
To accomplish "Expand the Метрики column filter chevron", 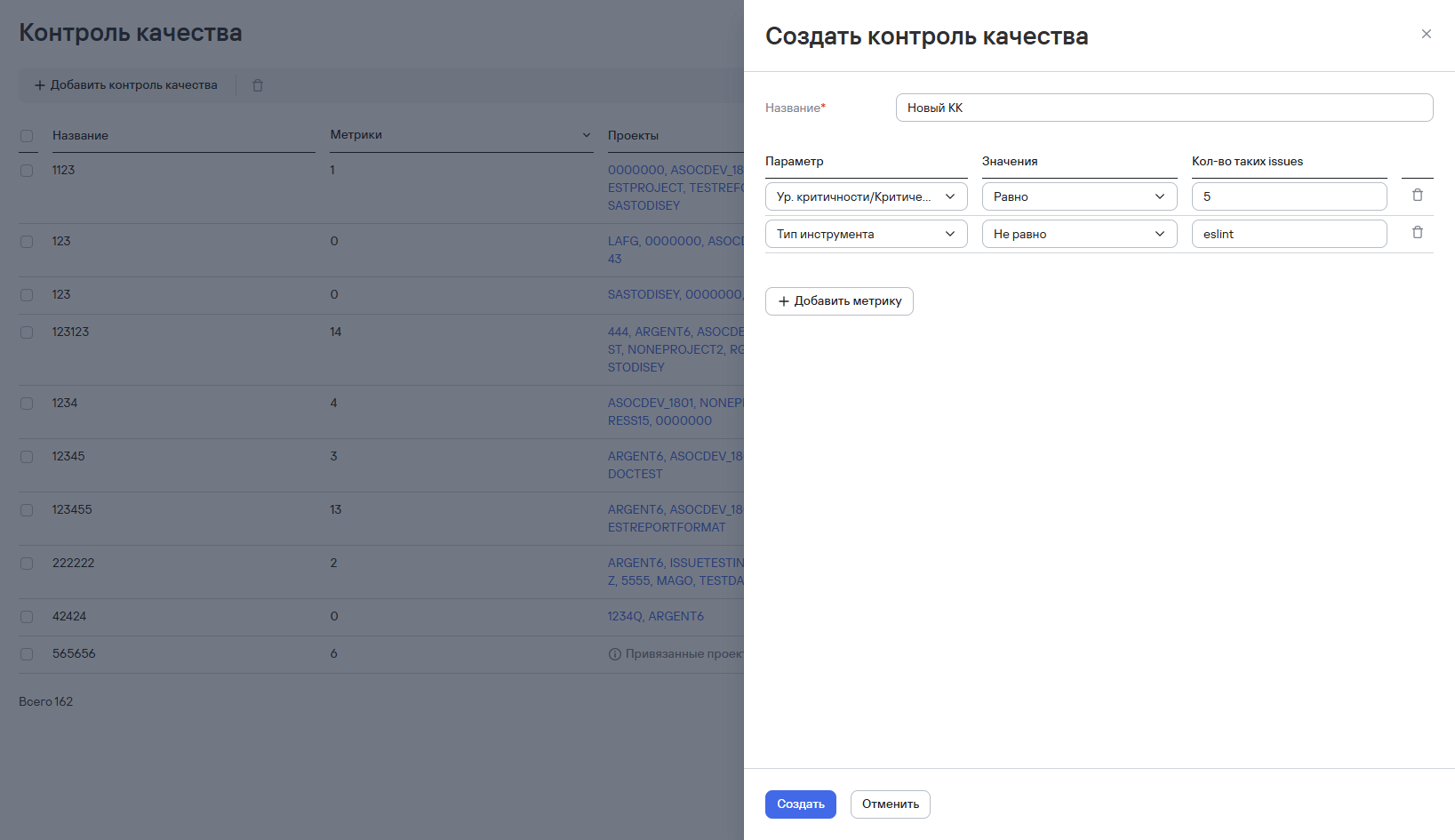I will tap(587, 135).
